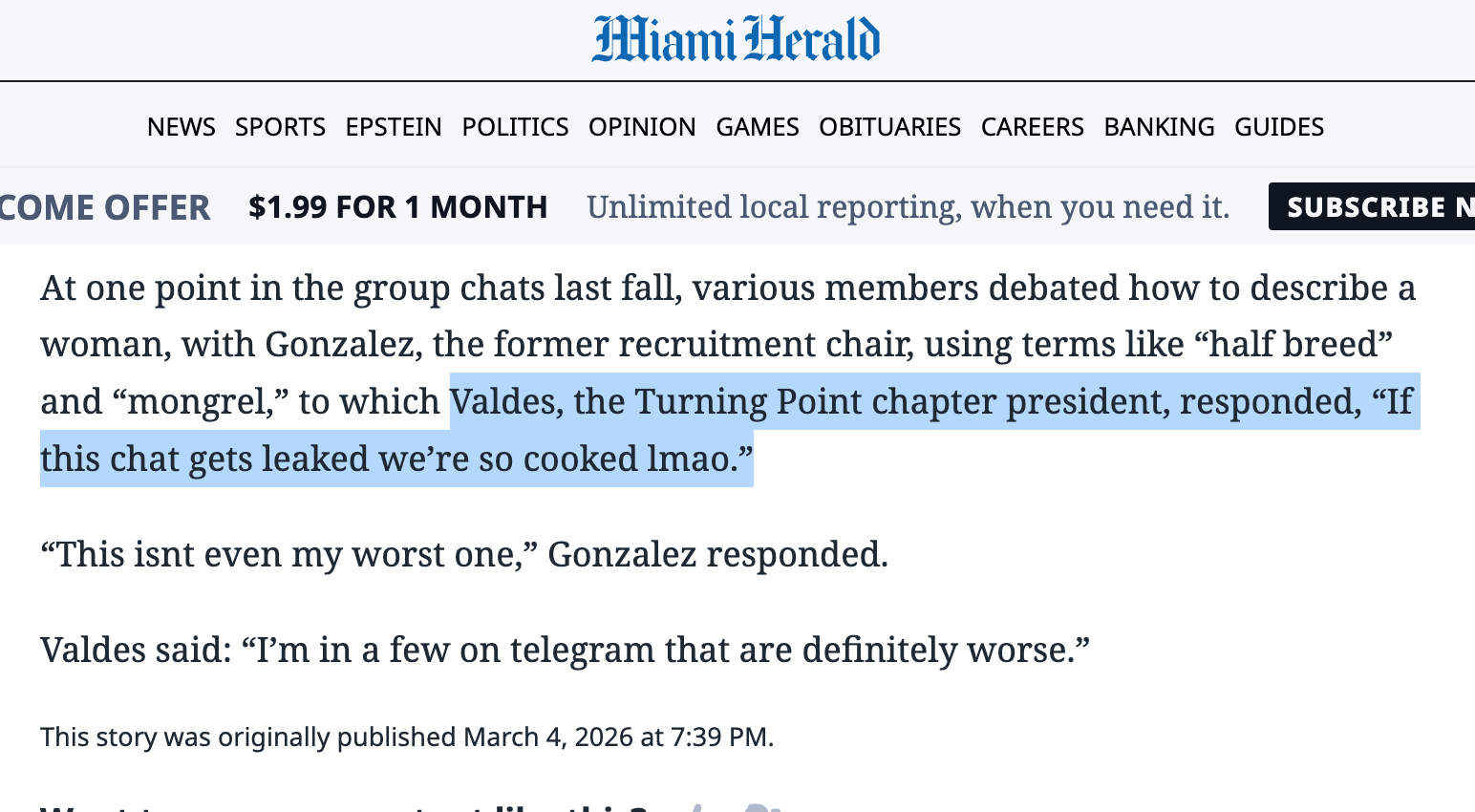Screen dimensions: 1475x812
Task: Go to the Banking section
Action: click(1159, 127)
